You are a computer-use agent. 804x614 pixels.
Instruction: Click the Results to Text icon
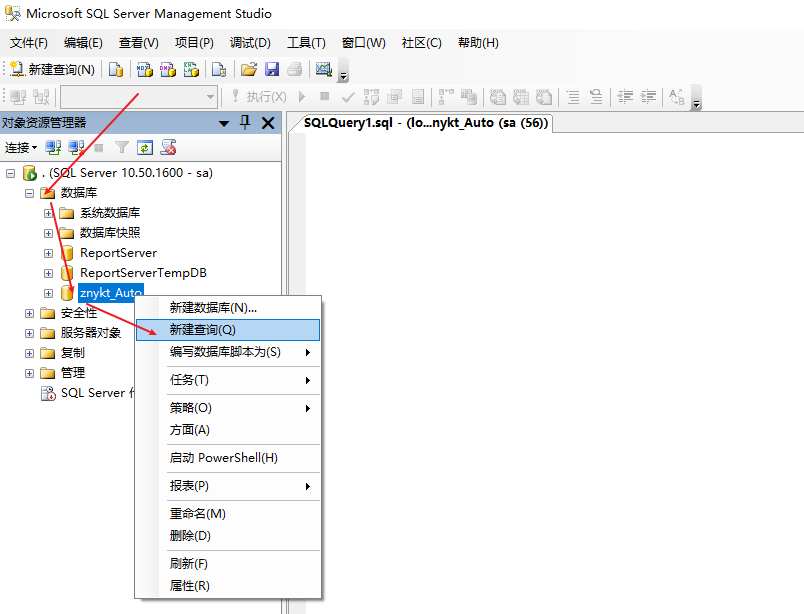pos(497,96)
